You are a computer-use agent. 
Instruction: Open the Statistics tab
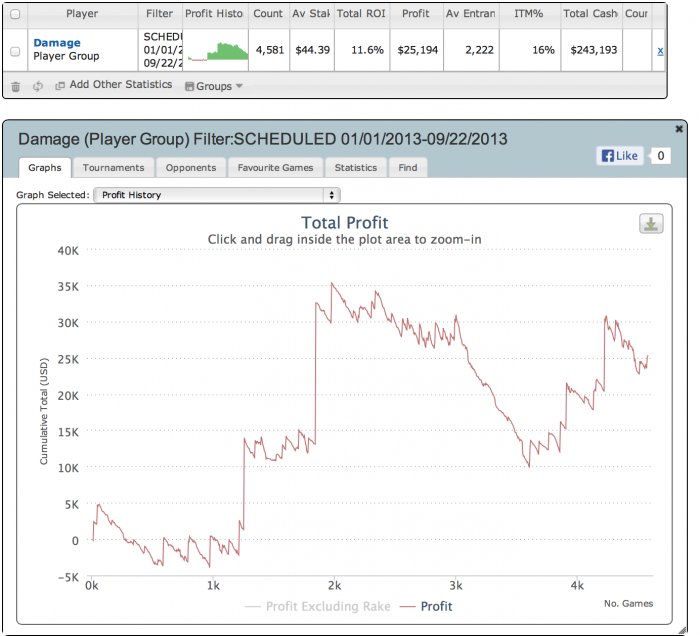tap(356, 168)
